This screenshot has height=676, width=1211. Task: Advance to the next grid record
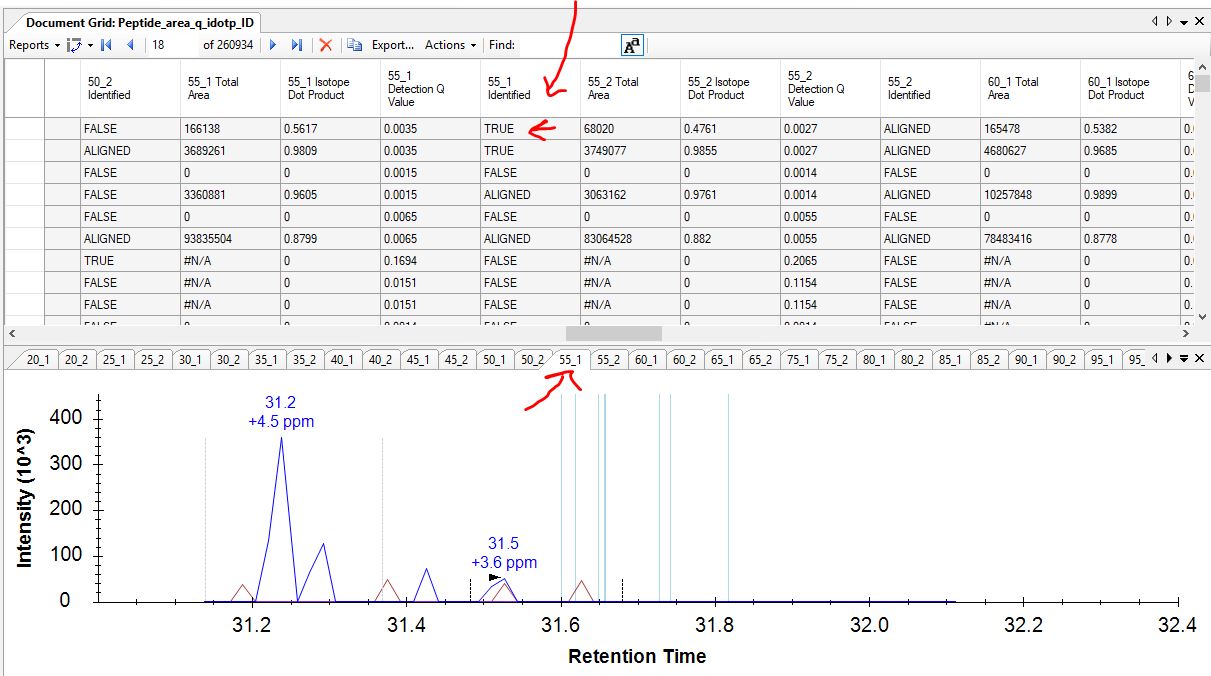273,45
